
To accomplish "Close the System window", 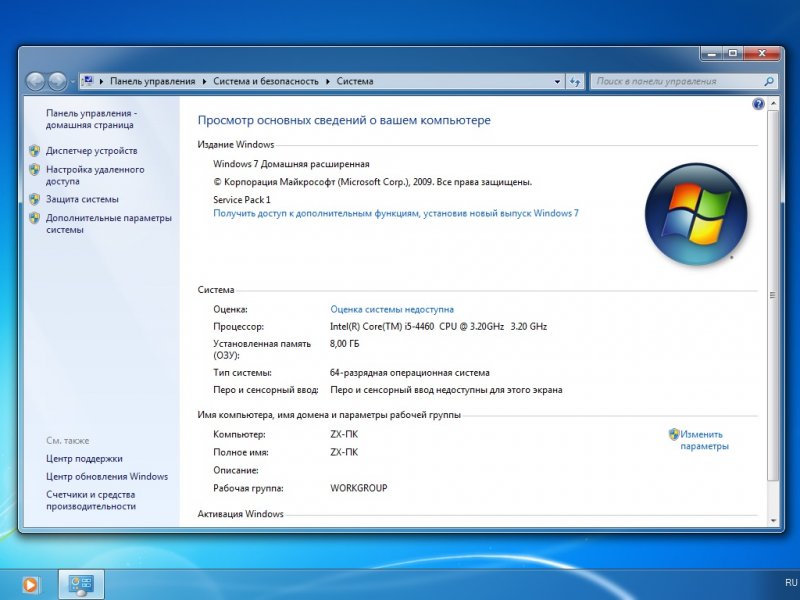I will click(x=762, y=53).
